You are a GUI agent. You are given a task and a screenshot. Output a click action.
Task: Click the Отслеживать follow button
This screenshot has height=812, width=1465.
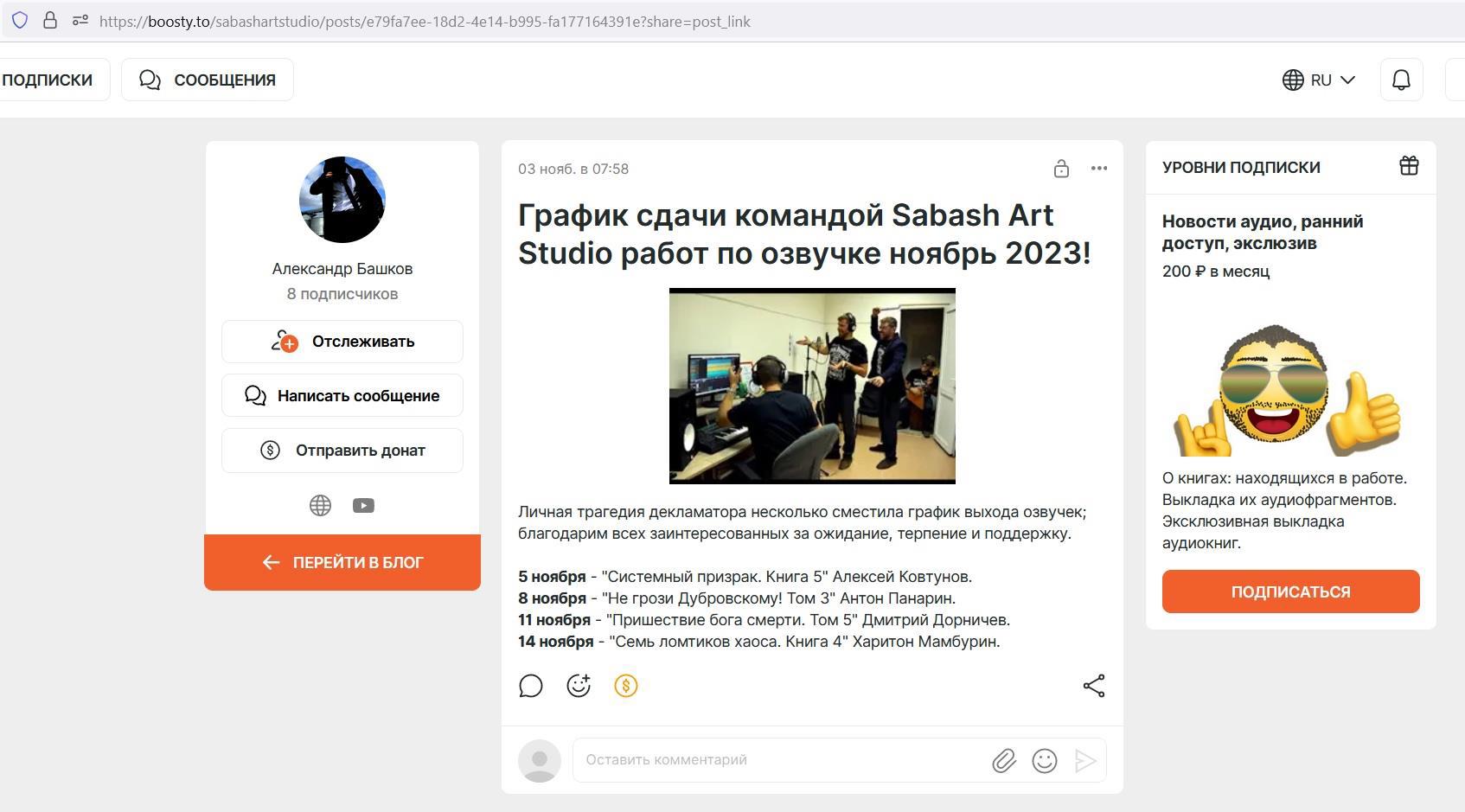[342, 342]
